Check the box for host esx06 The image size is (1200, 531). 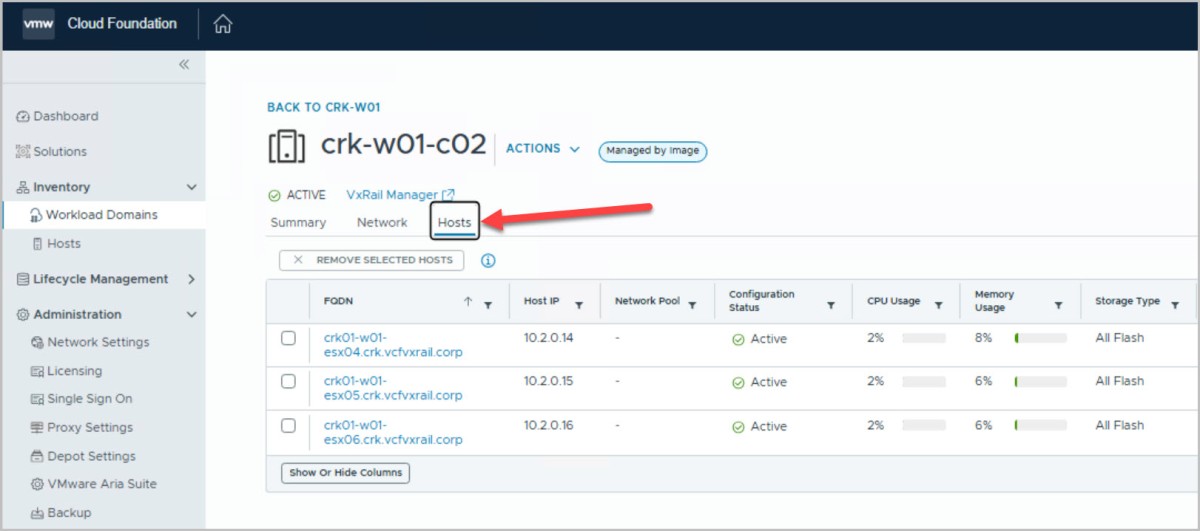click(288, 425)
